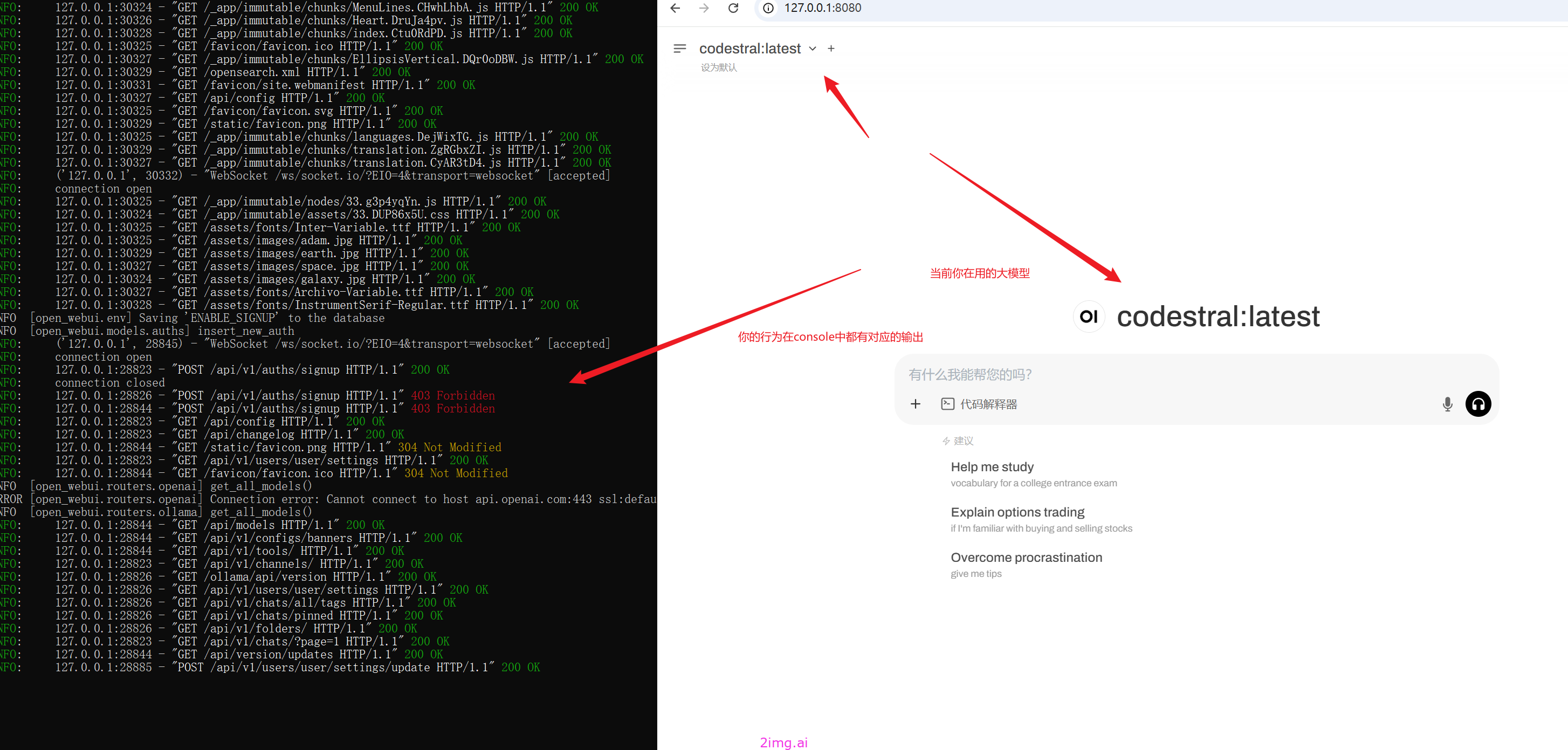1568x750 pixels.
Task: Select the Overcome procrastination suggestion
Action: point(1026,565)
